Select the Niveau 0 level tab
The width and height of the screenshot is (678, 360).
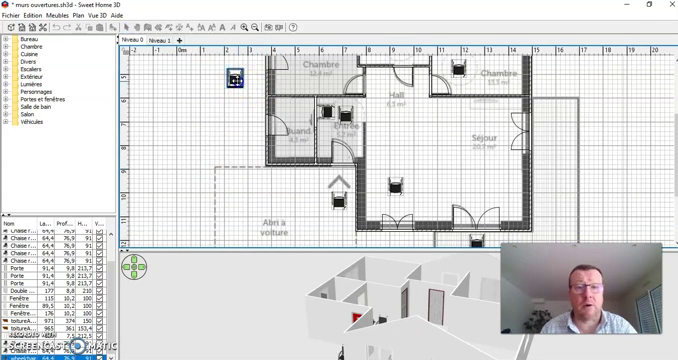click(x=132, y=40)
